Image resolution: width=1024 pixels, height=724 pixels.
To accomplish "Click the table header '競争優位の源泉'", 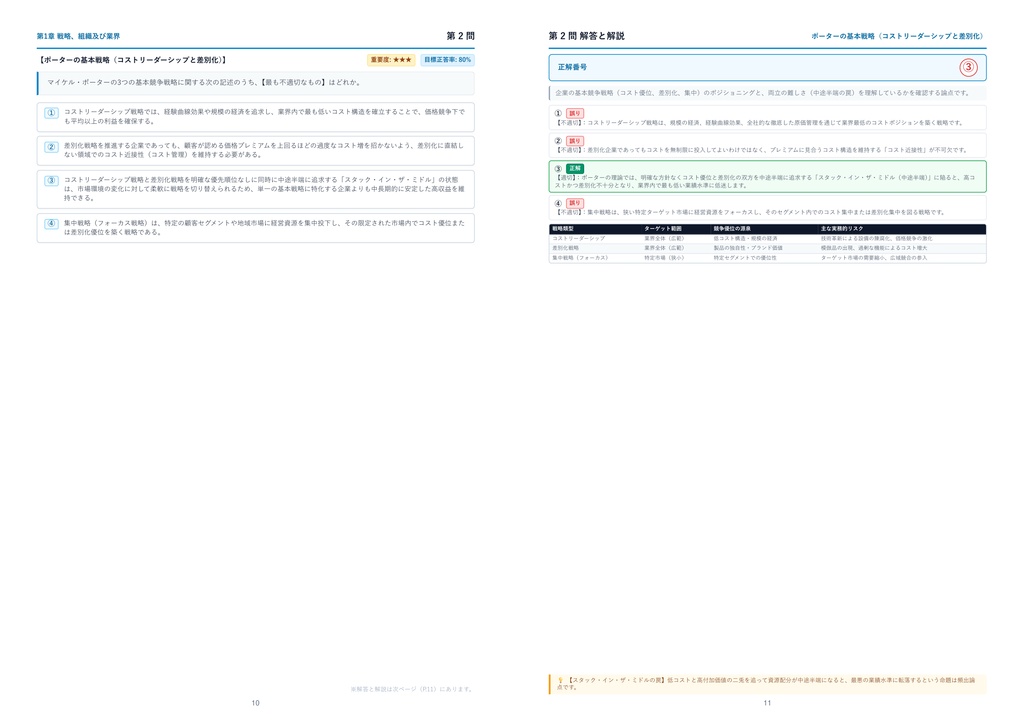I will point(732,229).
